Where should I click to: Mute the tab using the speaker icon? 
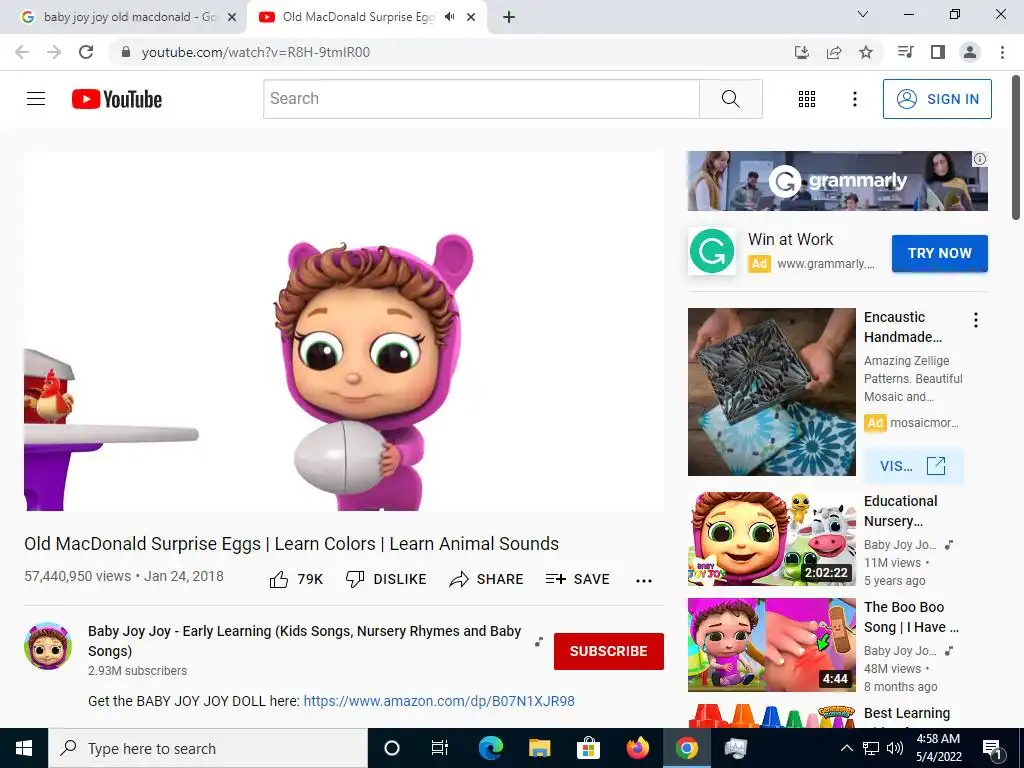pyautogui.click(x=449, y=17)
